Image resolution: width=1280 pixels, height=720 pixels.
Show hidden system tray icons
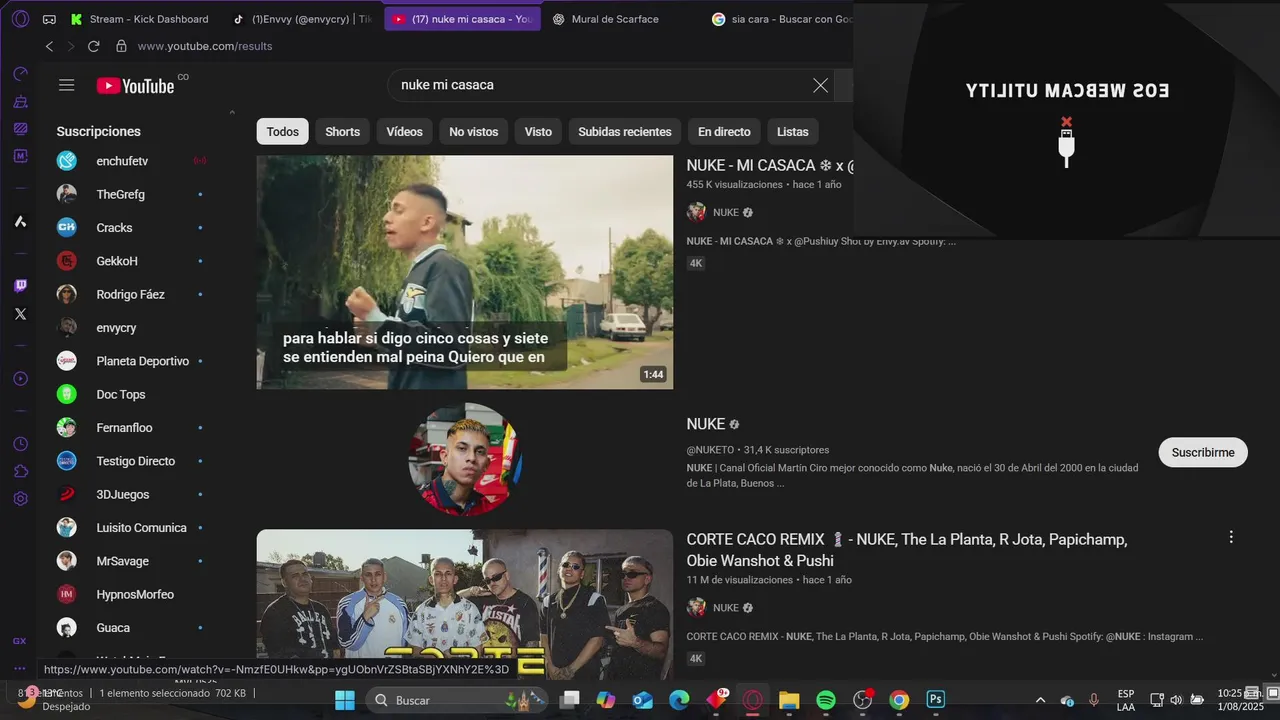(x=1040, y=700)
